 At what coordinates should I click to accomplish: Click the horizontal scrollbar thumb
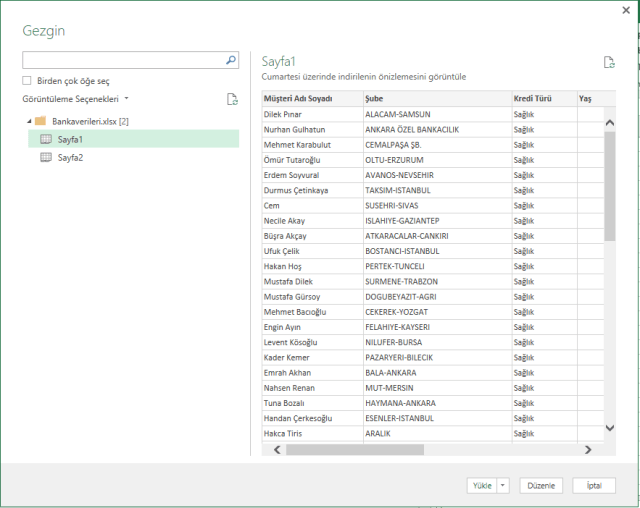point(355,450)
